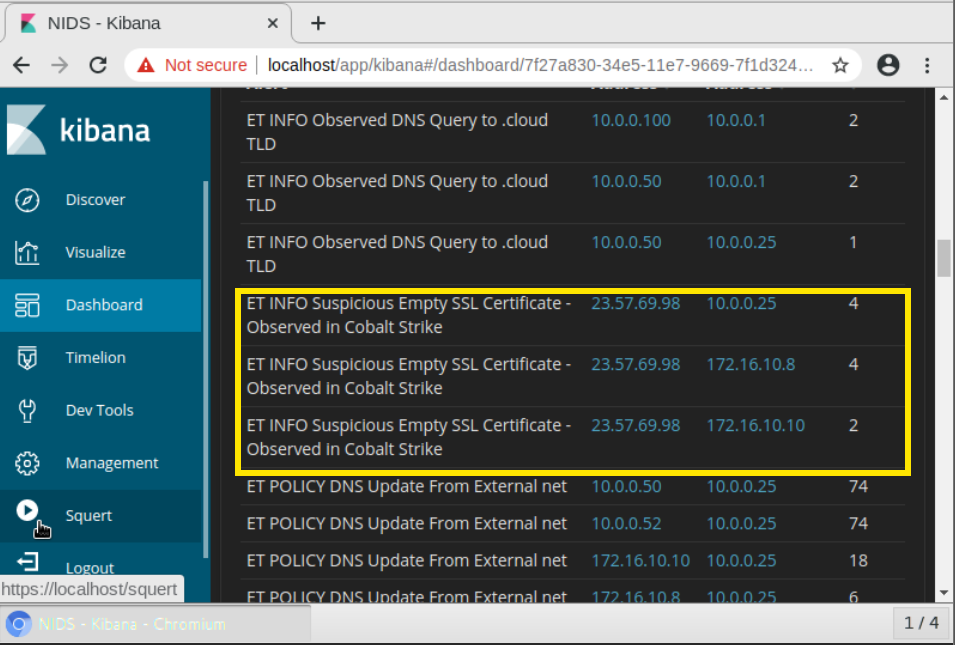
Task: Click destination 10.0.0.25 in 10.0.0.52 row
Action: [x=741, y=524]
